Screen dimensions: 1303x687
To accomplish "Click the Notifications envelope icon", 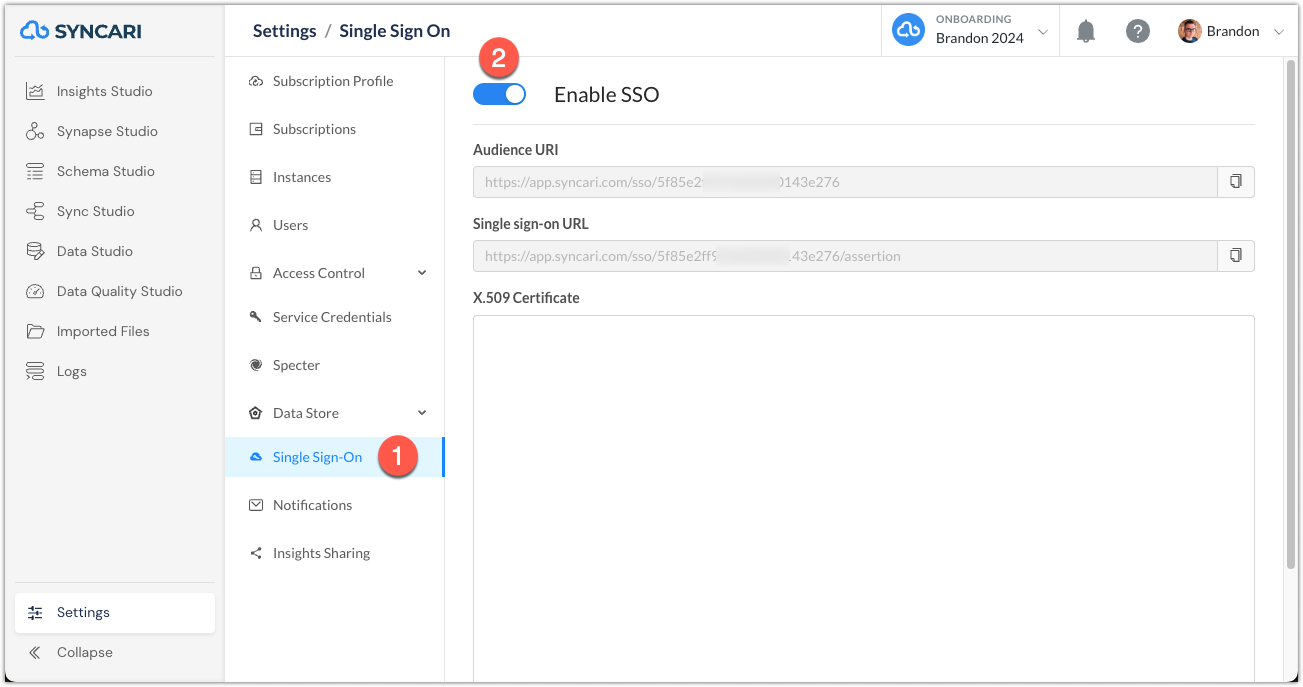I will [x=255, y=505].
